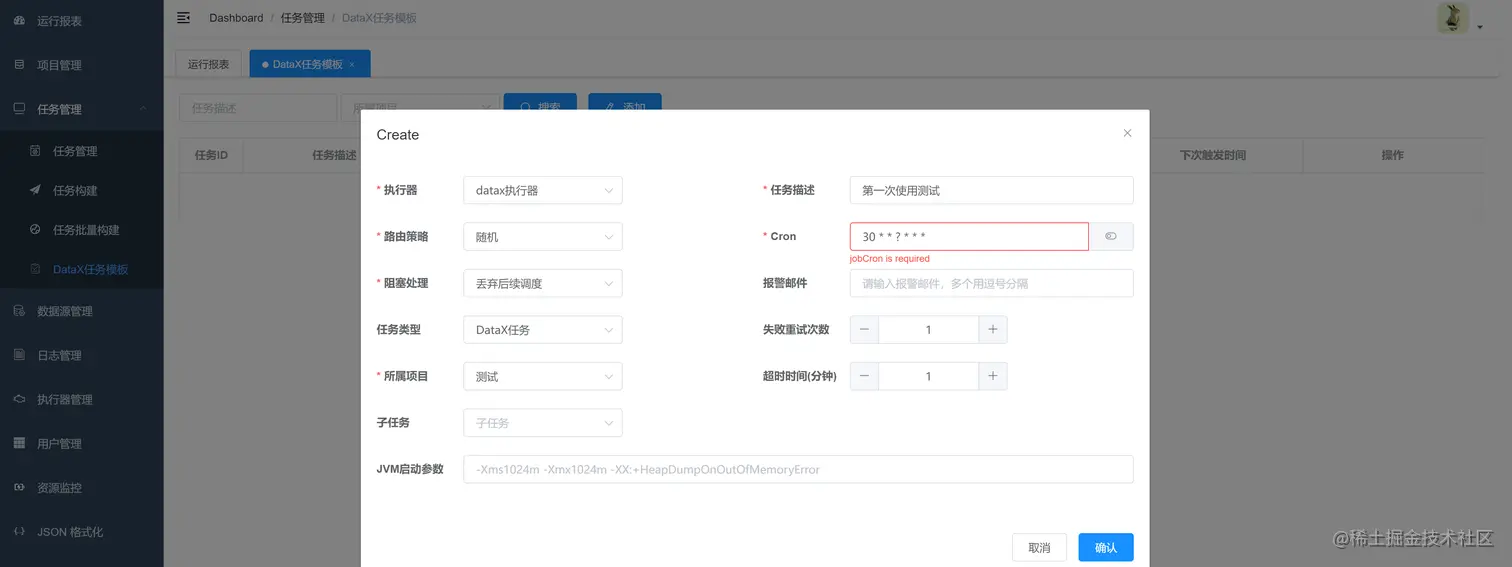This screenshot has height=567, width=1512.
Task: Click the 操作 column header
Action: click(x=1392, y=155)
